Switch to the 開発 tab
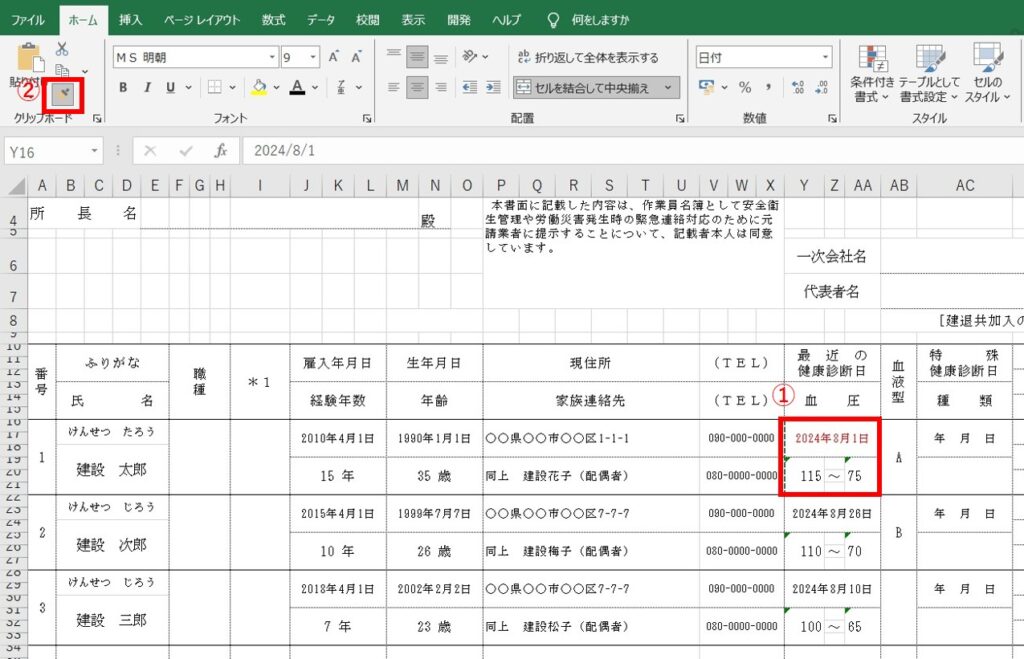This screenshot has height=659, width=1024. click(458, 20)
